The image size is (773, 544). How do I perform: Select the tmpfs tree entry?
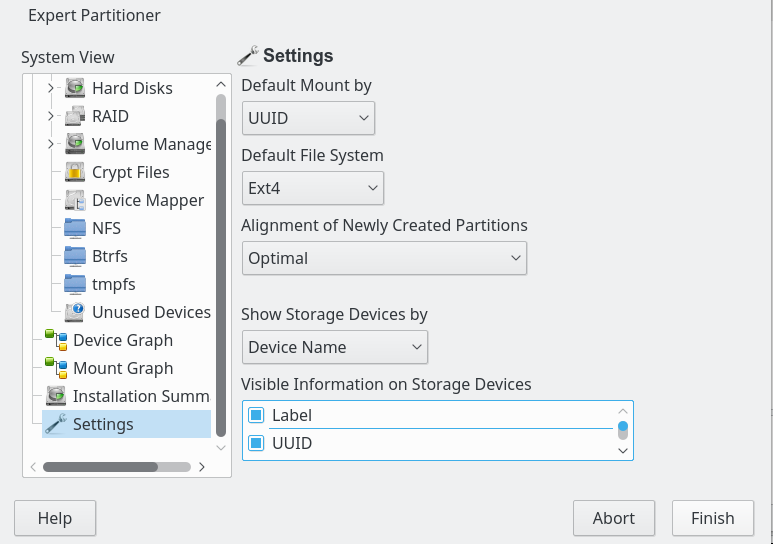(113, 285)
